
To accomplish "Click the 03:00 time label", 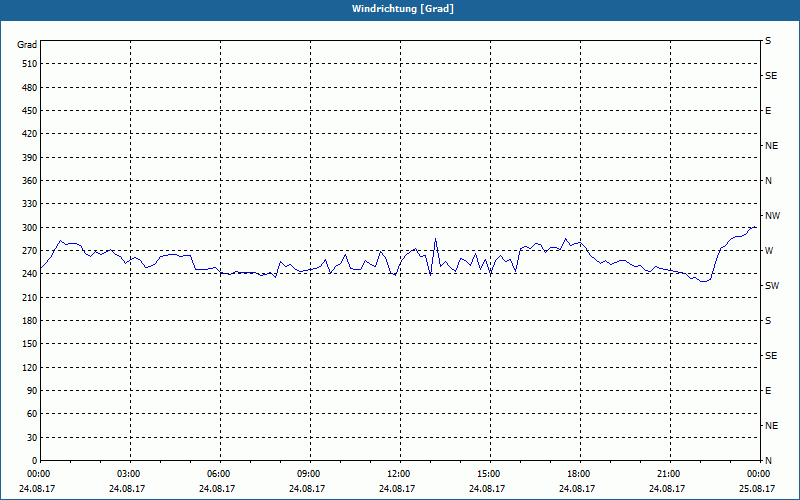I will [x=129, y=474].
